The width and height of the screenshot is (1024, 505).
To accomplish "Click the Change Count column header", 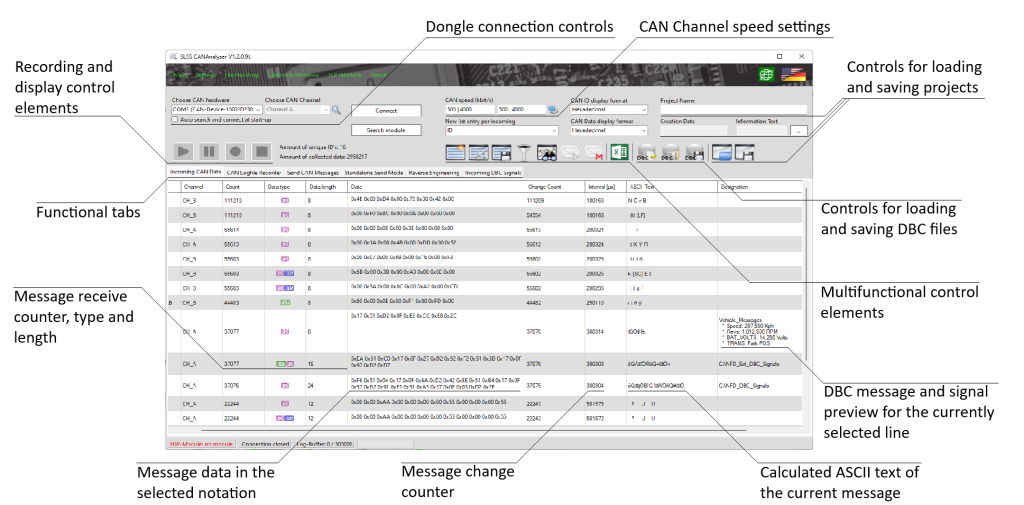I will click(x=545, y=186).
